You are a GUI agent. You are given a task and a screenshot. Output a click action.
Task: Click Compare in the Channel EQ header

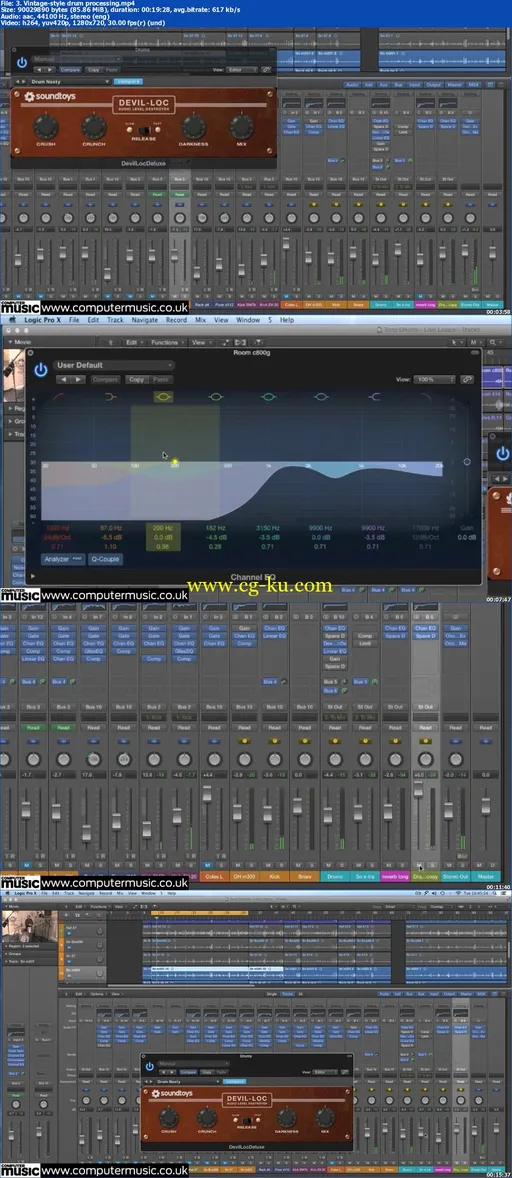pyautogui.click(x=105, y=379)
